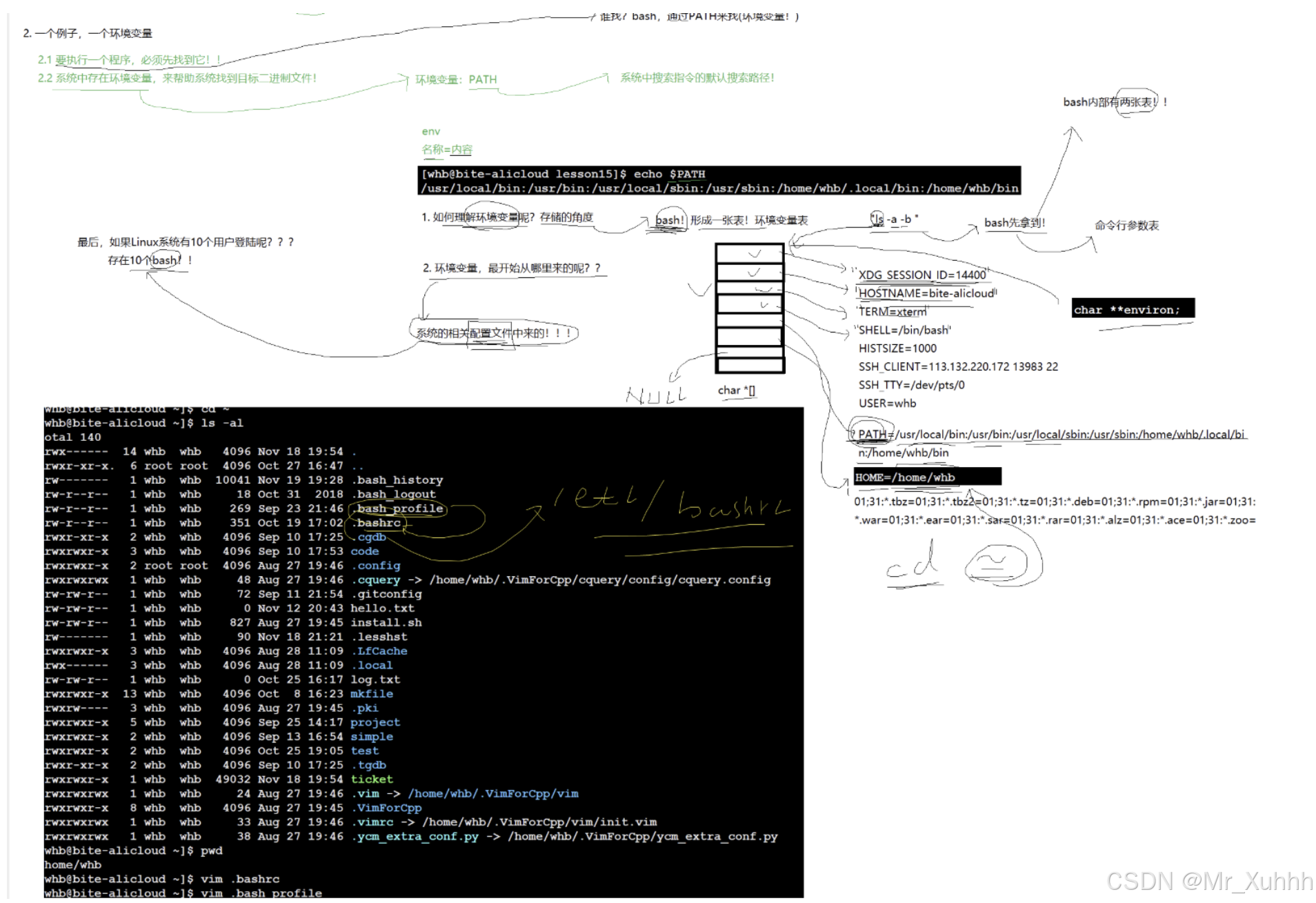Screen dimensions: 1316x903
Task: Click the '.pki' directory entry
Action: point(364,708)
